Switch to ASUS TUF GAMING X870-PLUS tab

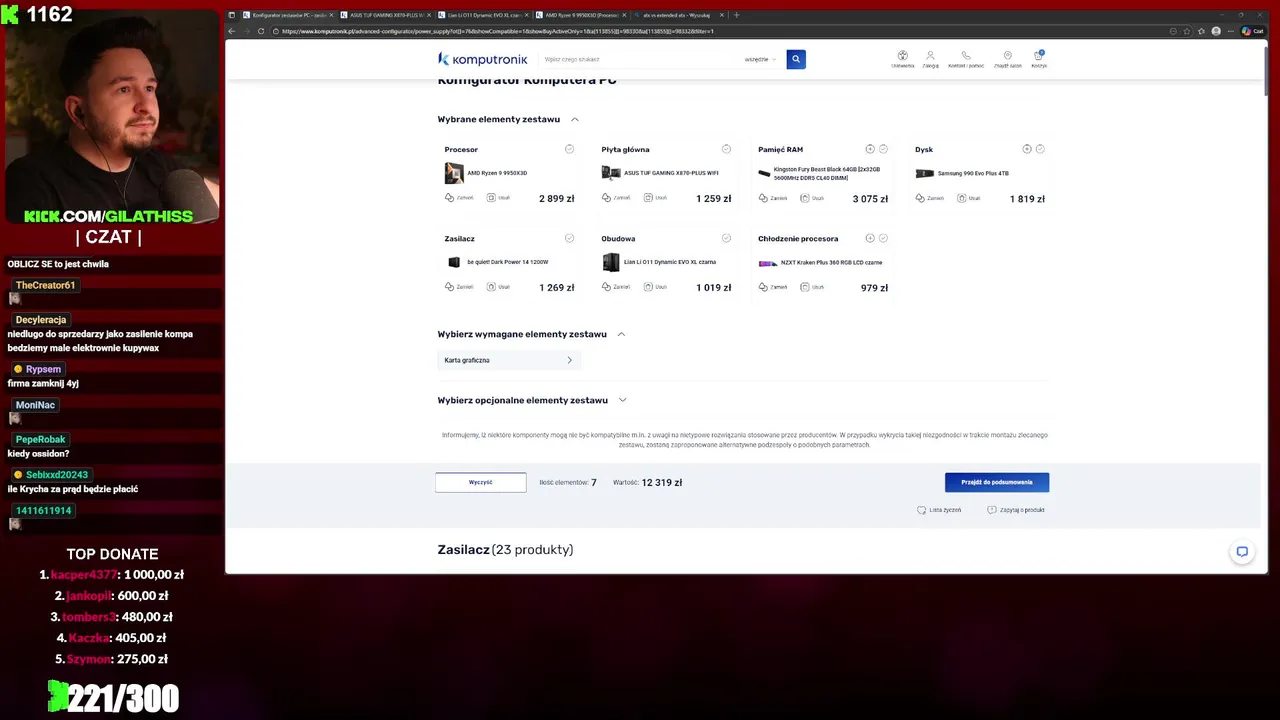pyautogui.click(x=385, y=15)
